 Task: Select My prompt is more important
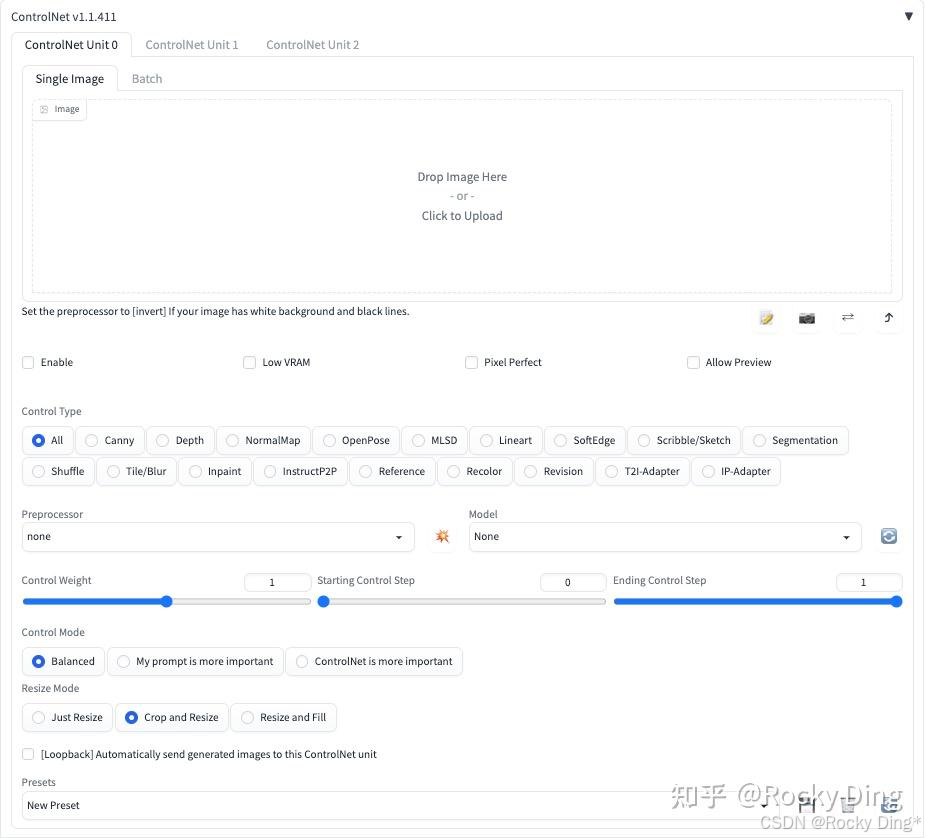coord(195,661)
